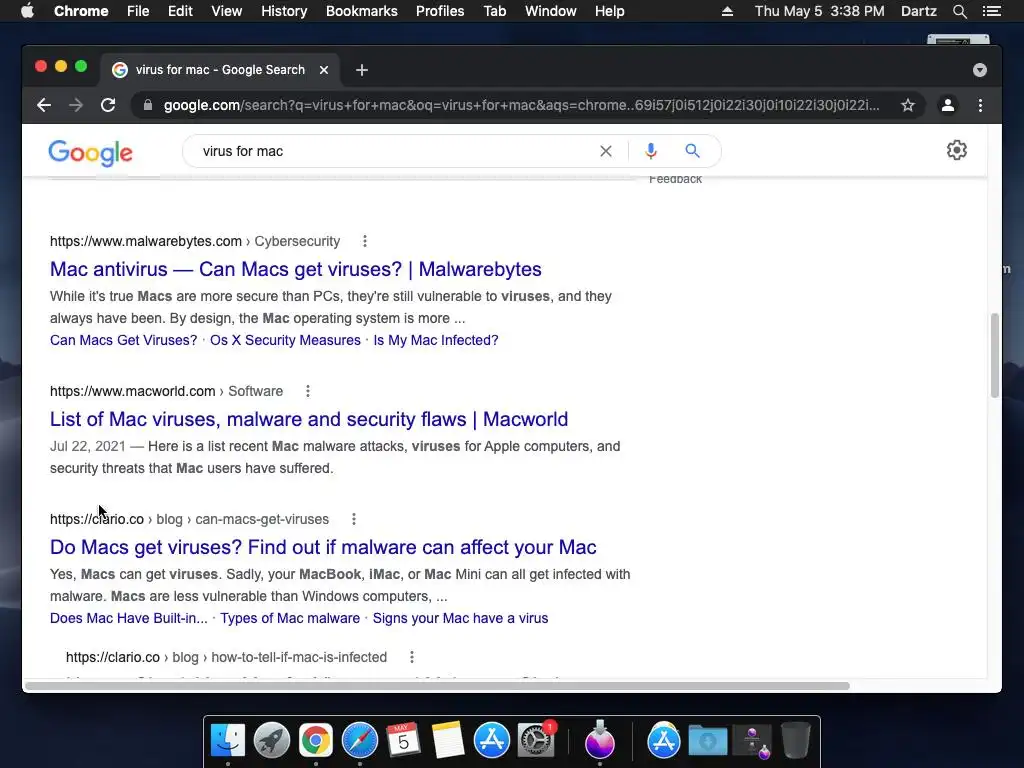Click the horizontal scrollbar at the window bottom
Image resolution: width=1024 pixels, height=768 pixels.
click(x=437, y=686)
